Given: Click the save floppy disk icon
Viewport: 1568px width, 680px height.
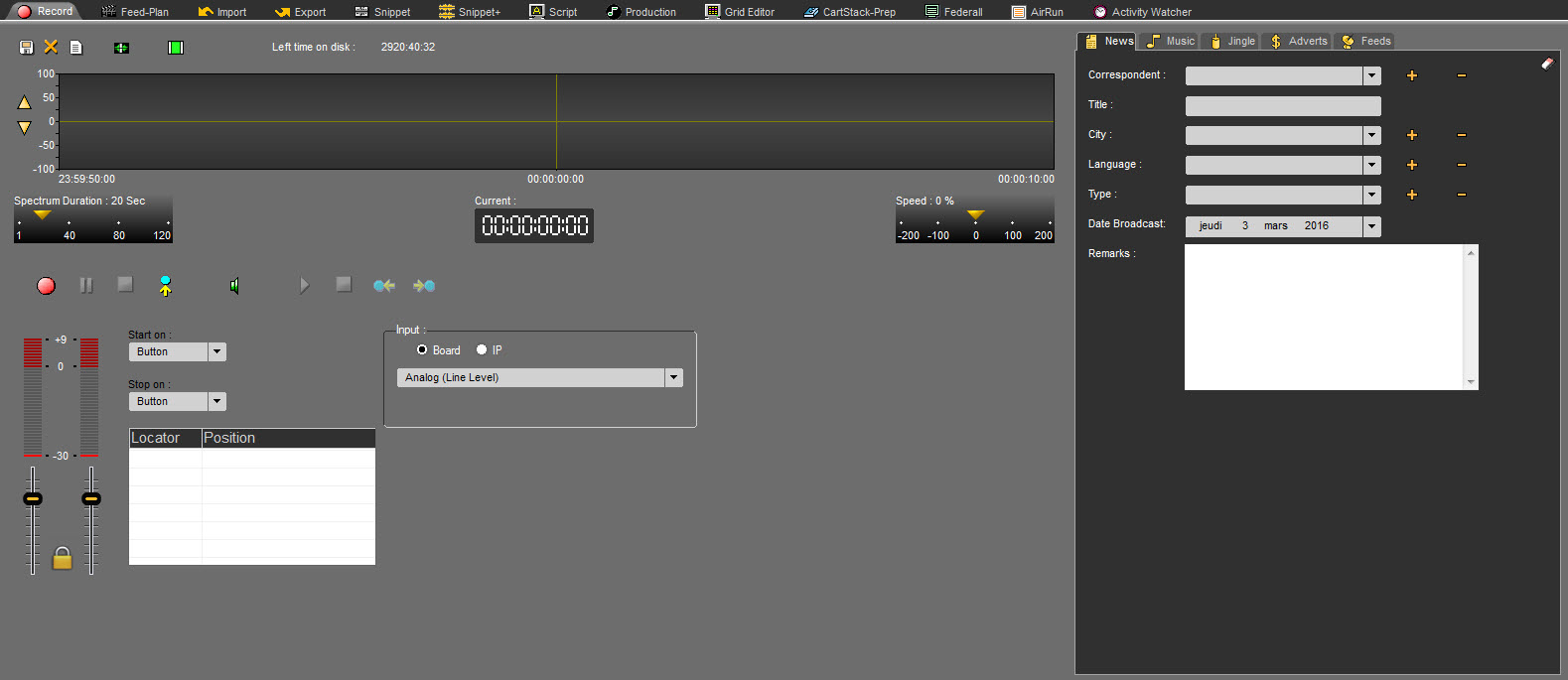Looking at the screenshot, I should pyautogui.click(x=27, y=48).
